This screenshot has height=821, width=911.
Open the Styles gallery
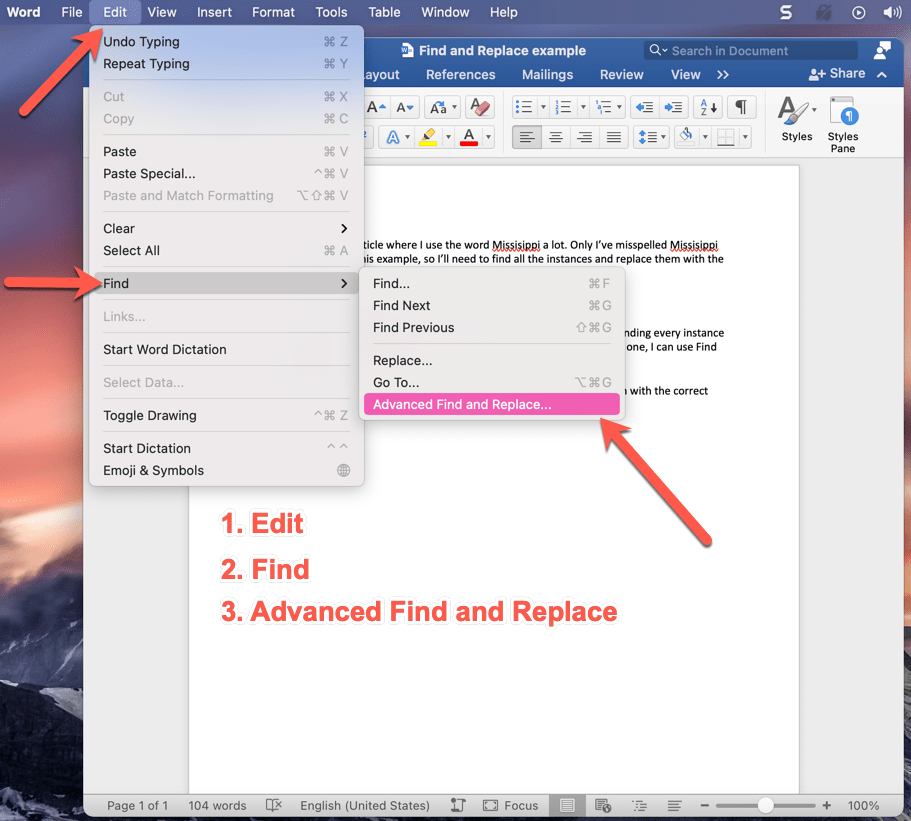point(797,120)
